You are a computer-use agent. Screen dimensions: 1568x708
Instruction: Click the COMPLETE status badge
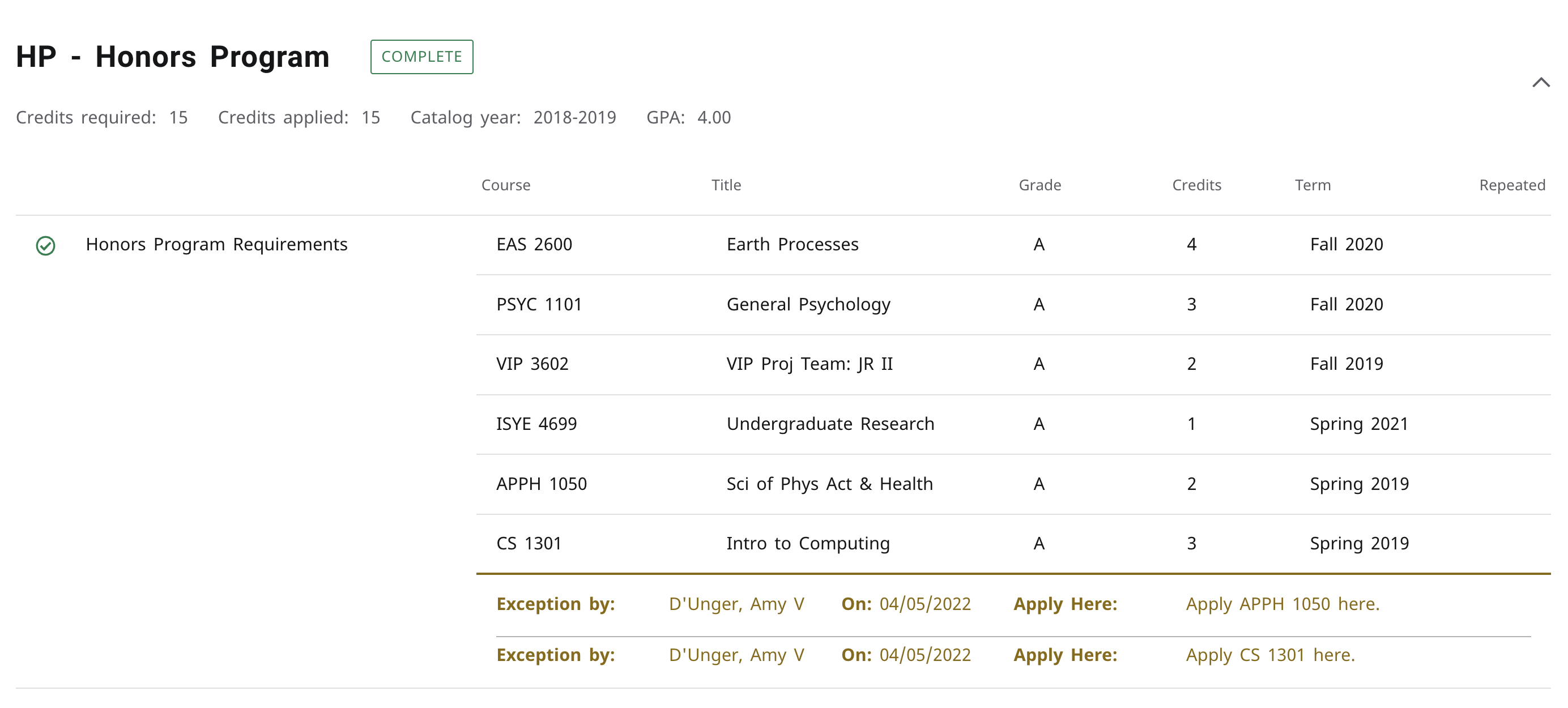tap(422, 56)
